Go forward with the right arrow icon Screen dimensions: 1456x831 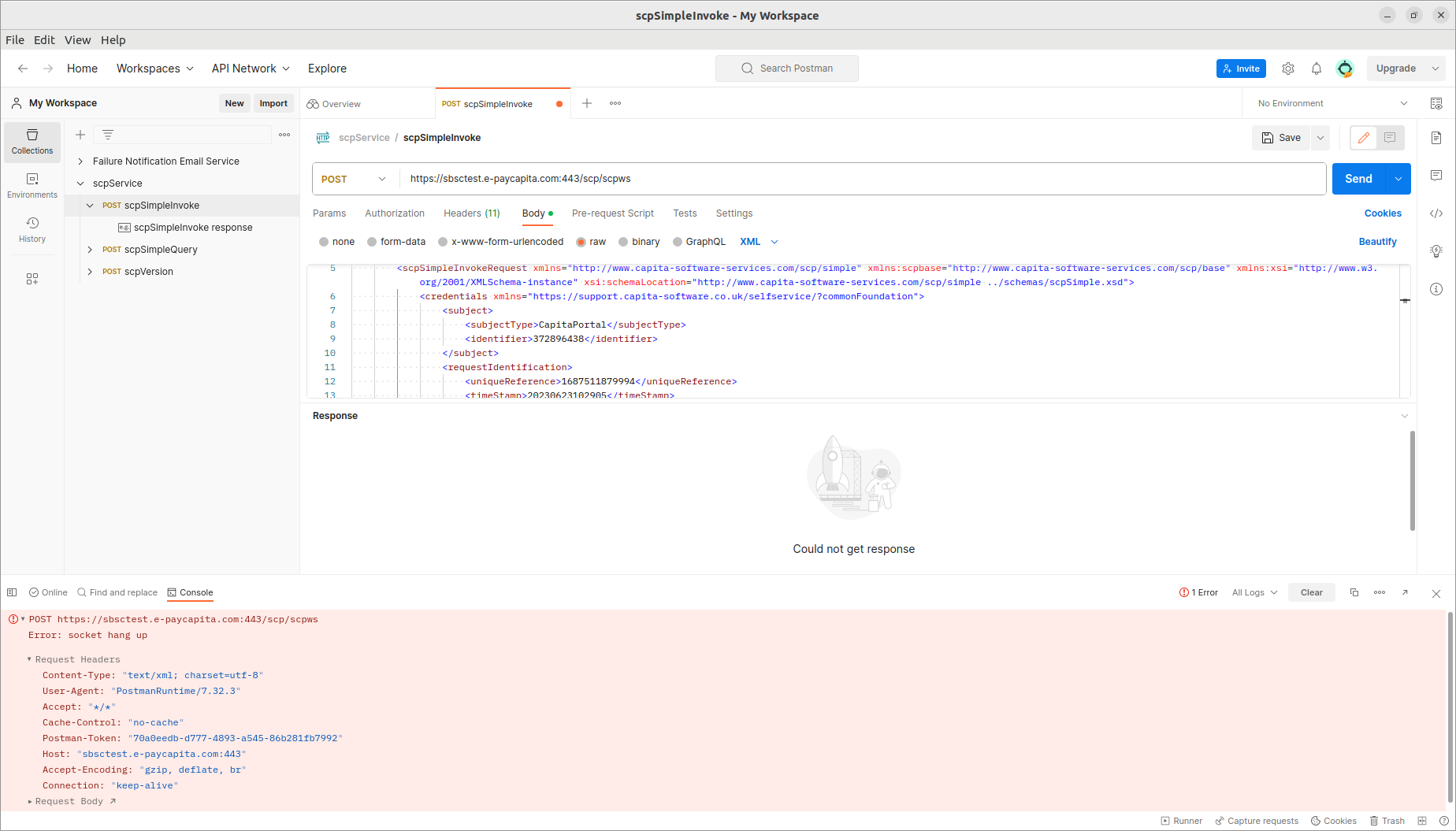pos(48,69)
